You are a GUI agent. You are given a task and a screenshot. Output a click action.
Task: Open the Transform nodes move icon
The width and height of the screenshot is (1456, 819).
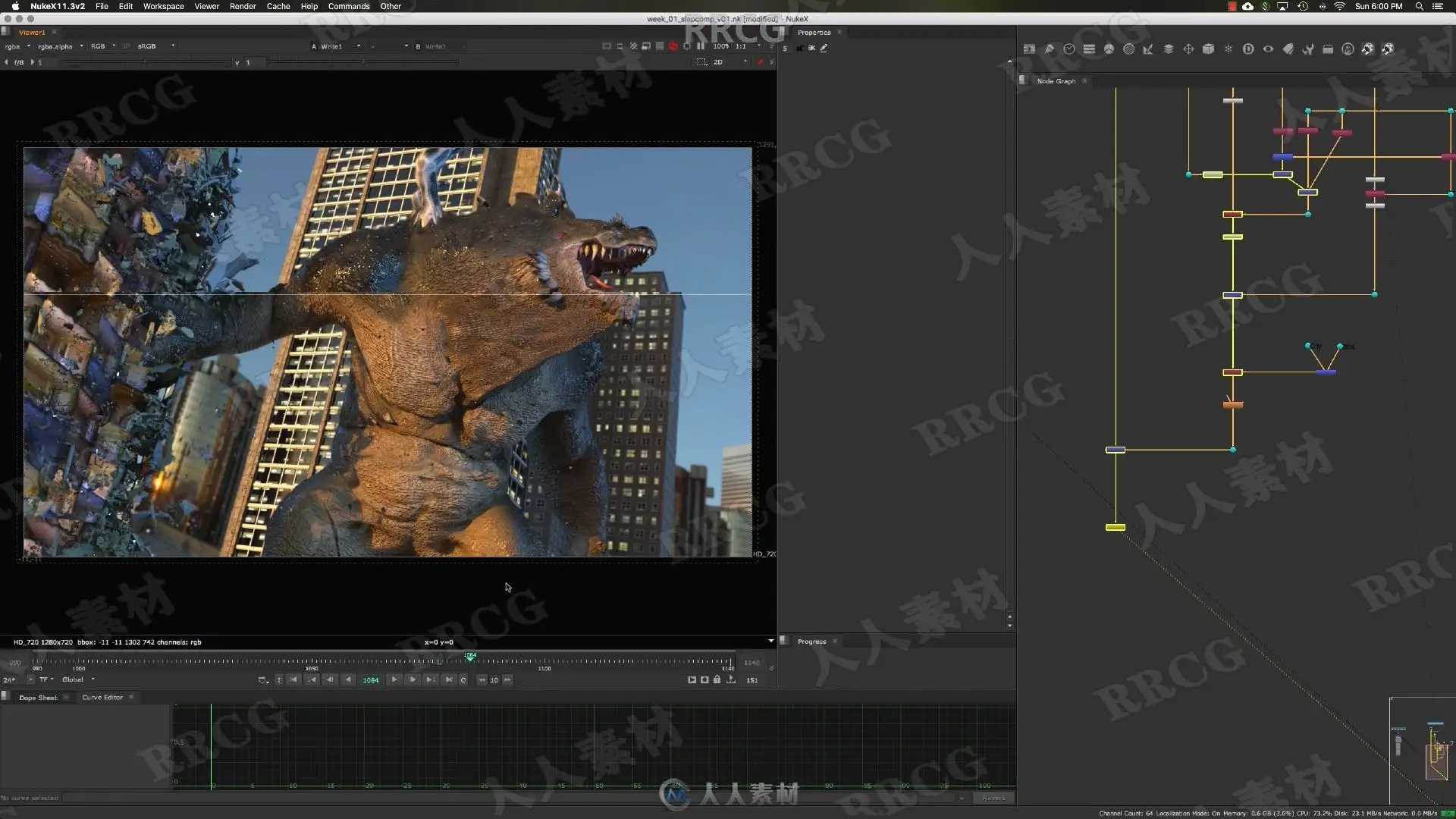[1188, 49]
